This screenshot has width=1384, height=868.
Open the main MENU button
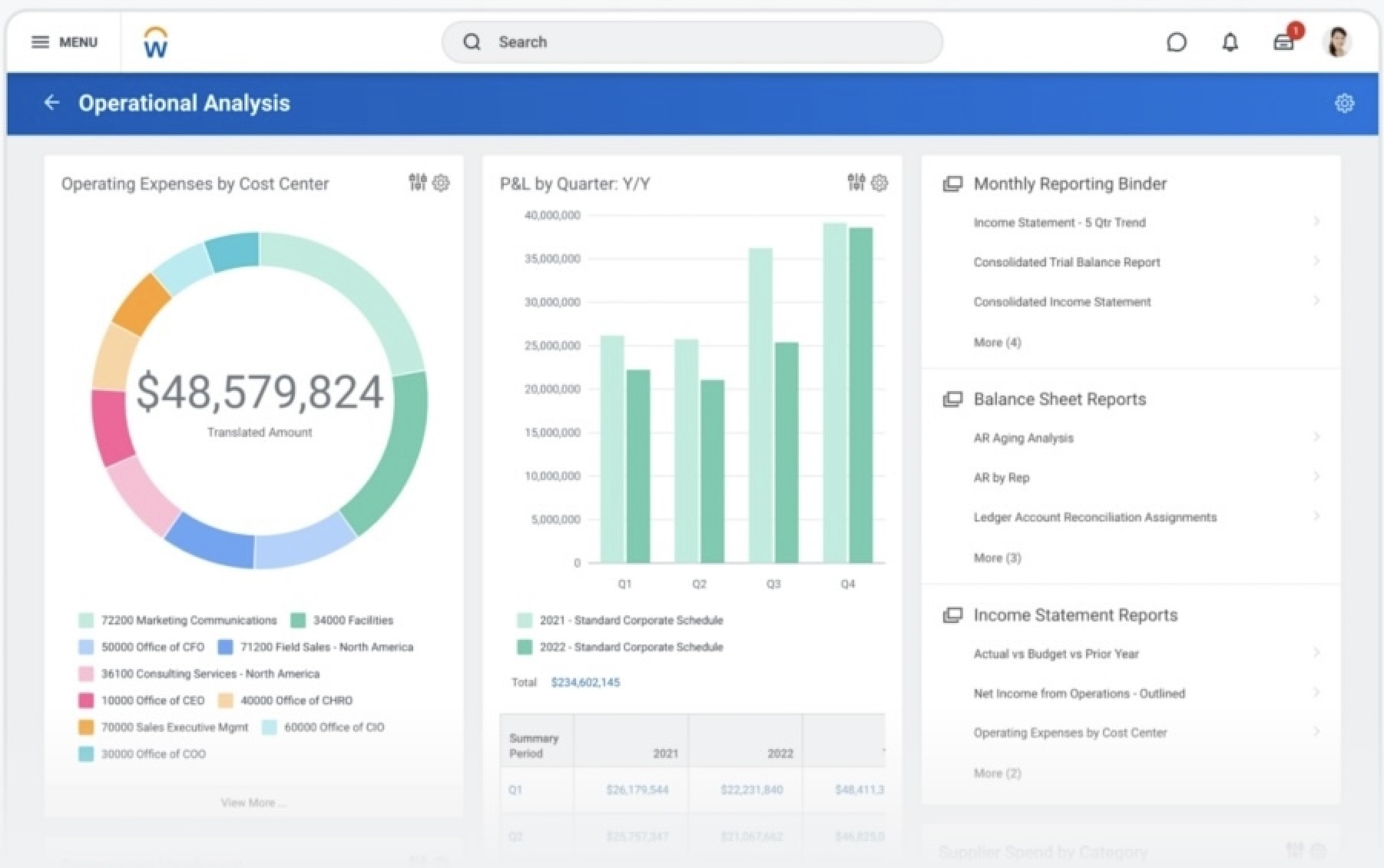[65, 42]
